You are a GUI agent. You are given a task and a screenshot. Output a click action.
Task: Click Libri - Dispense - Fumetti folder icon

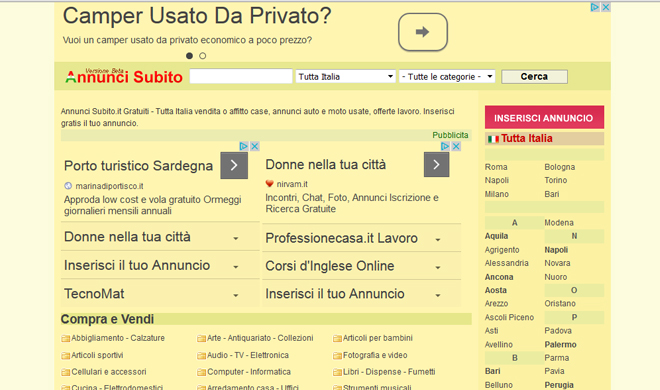[x=337, y=372]
